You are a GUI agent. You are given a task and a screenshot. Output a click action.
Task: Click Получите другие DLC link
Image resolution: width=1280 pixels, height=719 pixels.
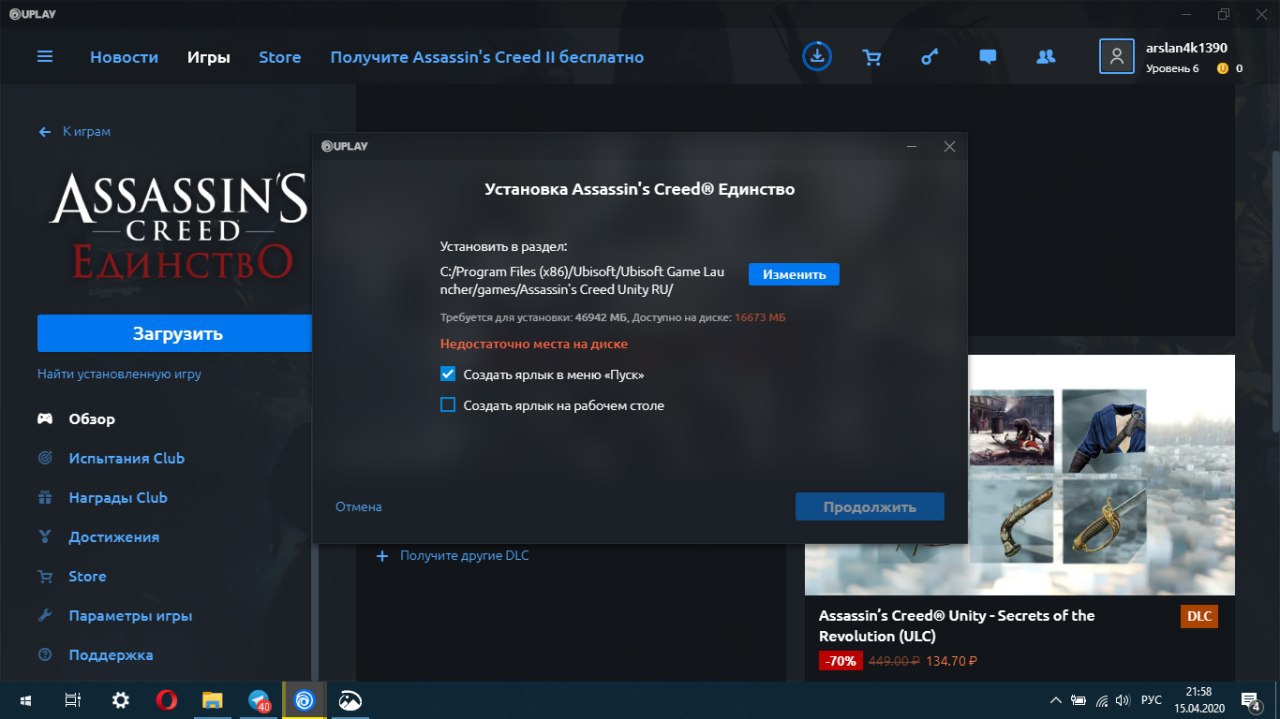465,555
